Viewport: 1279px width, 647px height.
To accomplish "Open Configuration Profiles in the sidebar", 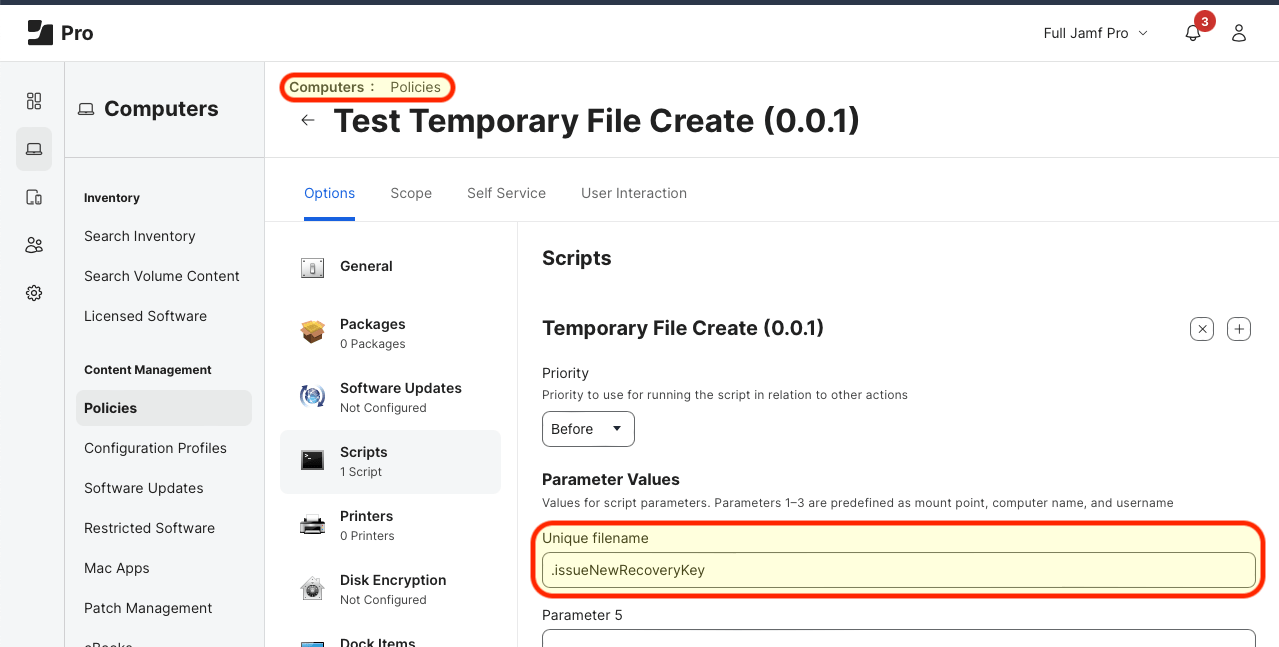I will click(155, 448).
